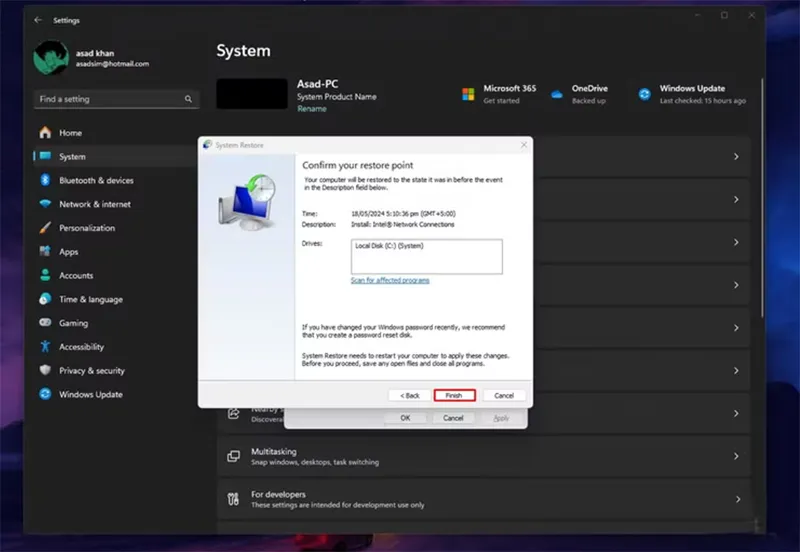Click the Accessibility figure icon
This screenshot has width=800, height=552.
pyautogui.click(x=45, y=346)
